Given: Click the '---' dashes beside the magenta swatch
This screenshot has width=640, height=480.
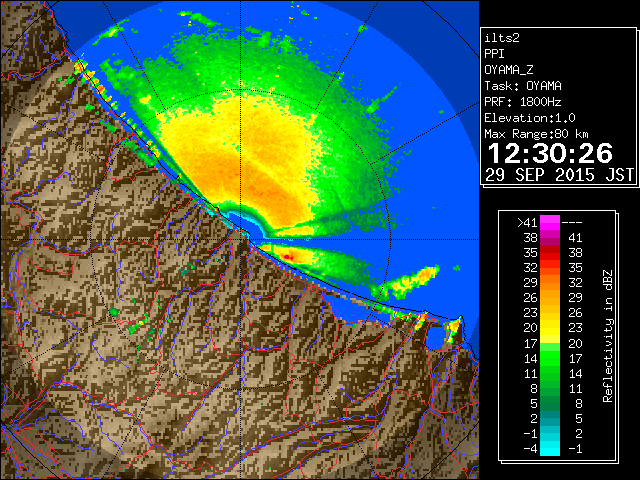Looking at the screenshot, I should [572, 223].
